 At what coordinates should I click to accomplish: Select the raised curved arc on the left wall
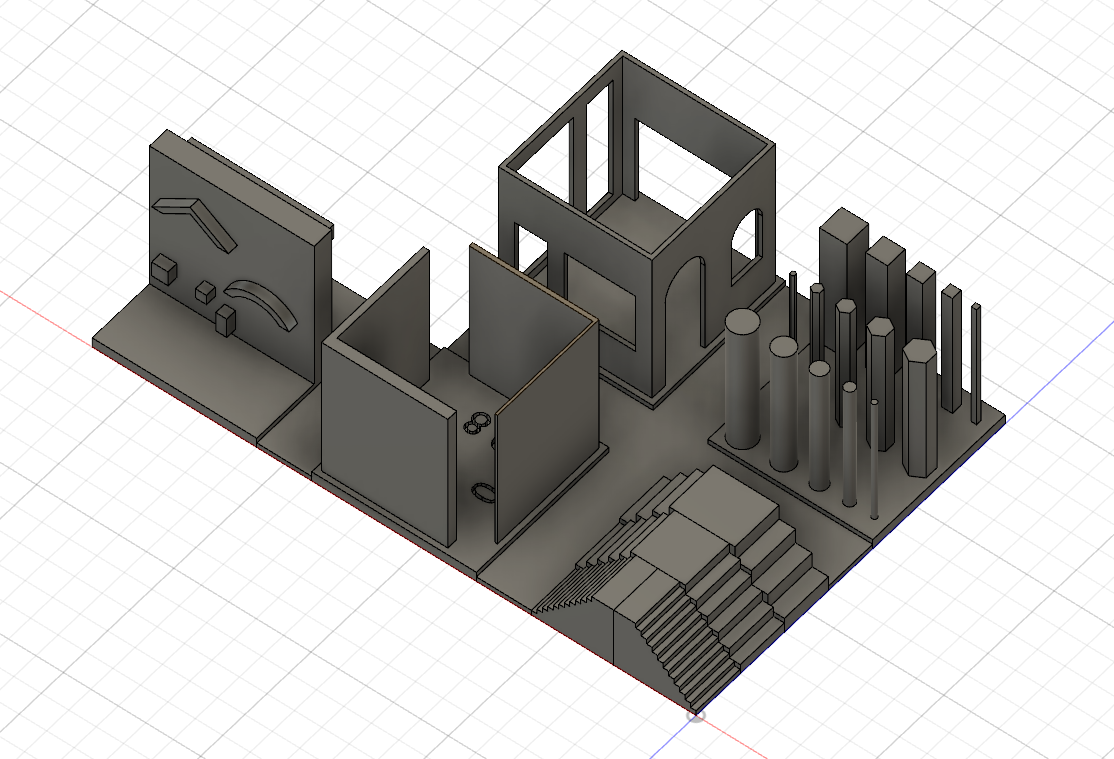(x=262, y=301)
